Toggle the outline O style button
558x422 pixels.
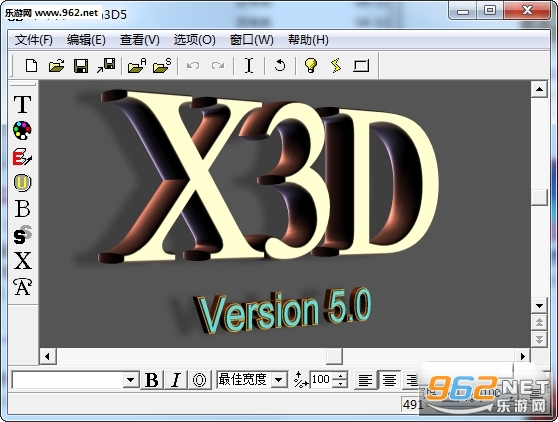tap(199, 380)
